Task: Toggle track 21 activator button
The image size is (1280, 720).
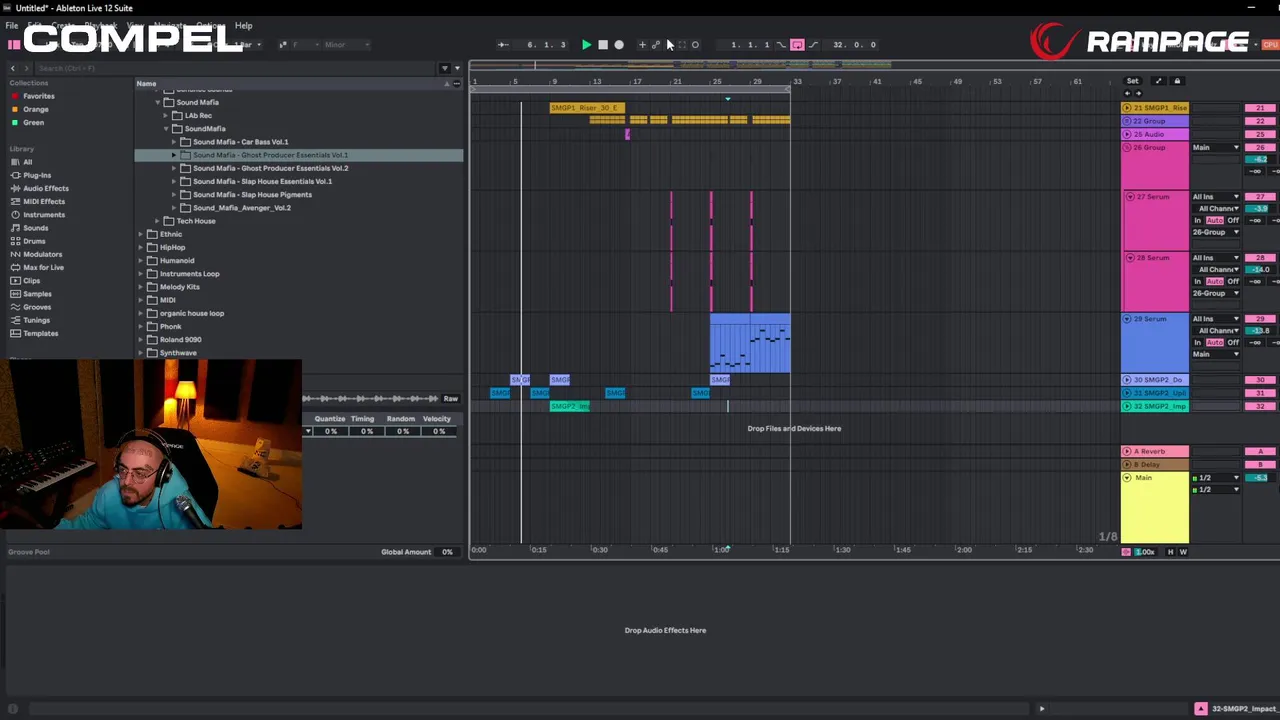Action: pos(1260,108)
